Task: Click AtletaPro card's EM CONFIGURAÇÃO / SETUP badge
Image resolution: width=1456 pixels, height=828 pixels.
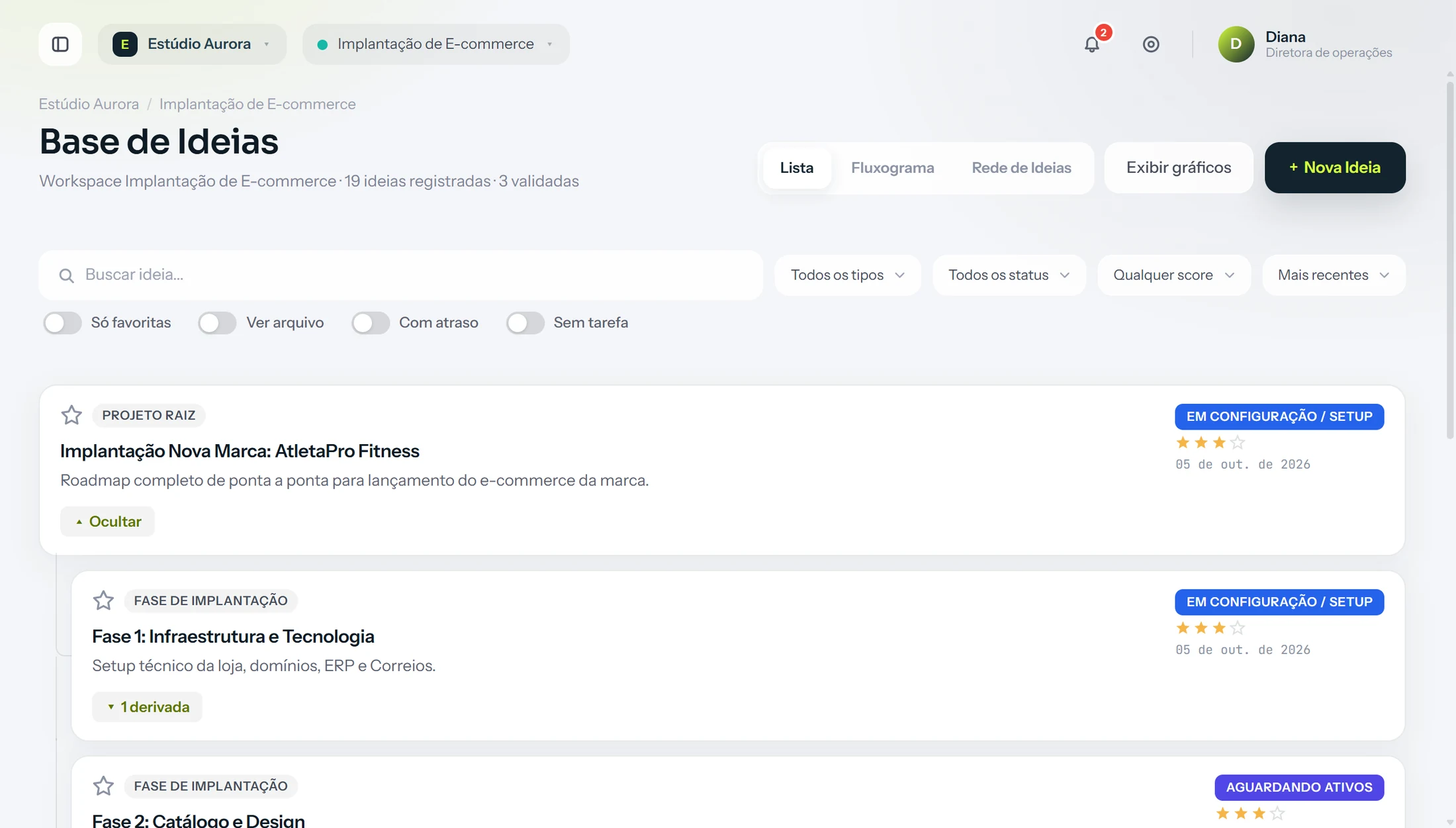Action: [x=1279, y=417]
